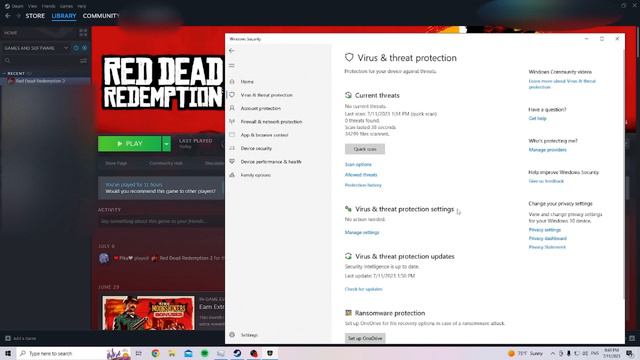Open Allowed threats link

pyautogui.click(x=361, y=175)
